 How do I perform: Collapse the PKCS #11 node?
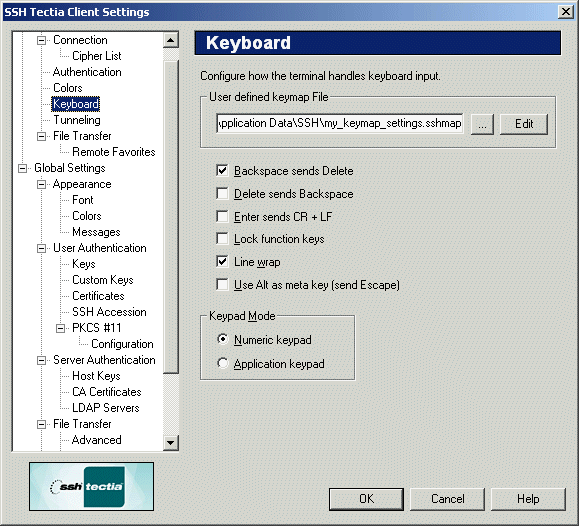click(x=61, y=328)
